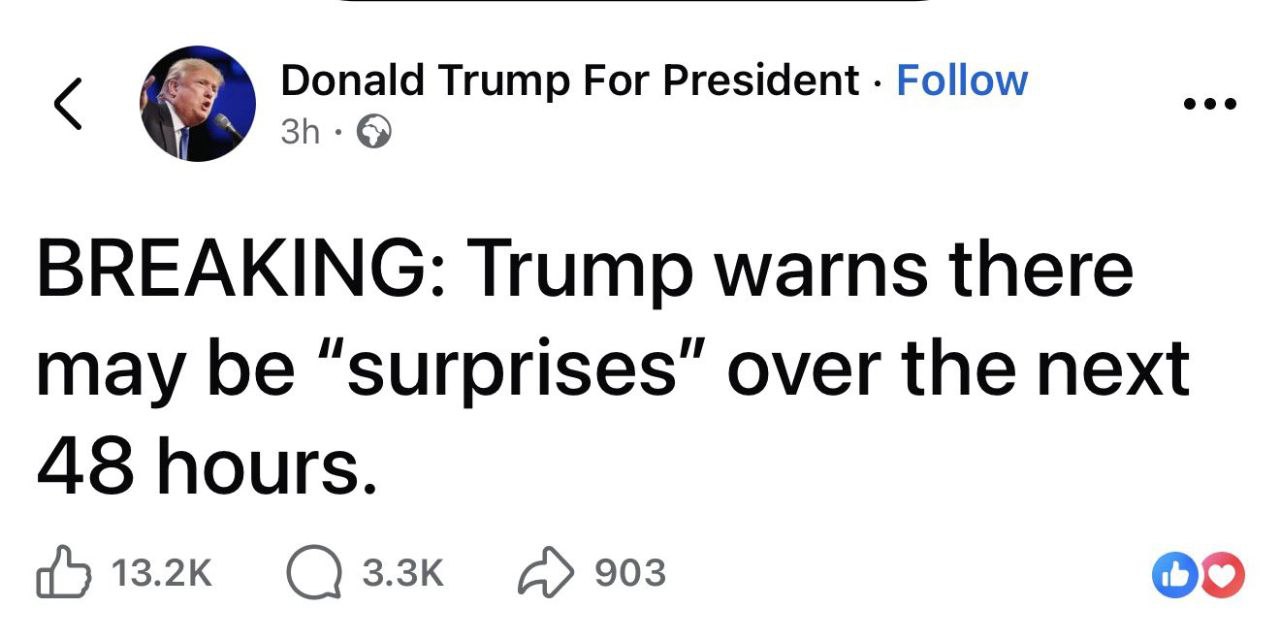Click the 3h post timestamp
This screenshot has width=1280, height=621.
300,133
